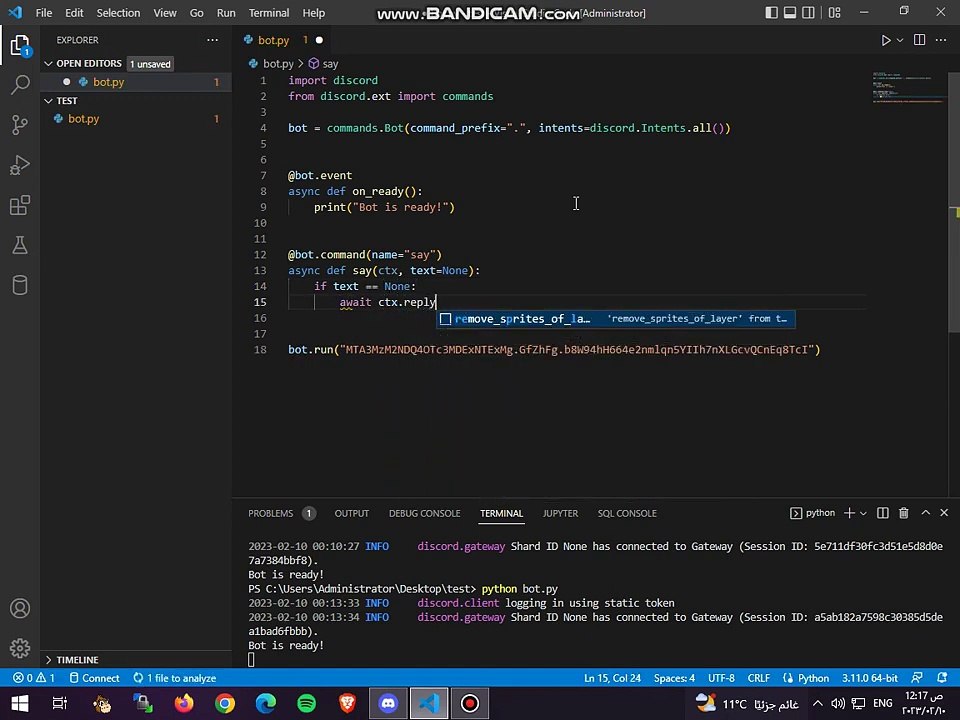
Task: Toggle secondary side bar layout icon
Action: [x=808, y=13]
